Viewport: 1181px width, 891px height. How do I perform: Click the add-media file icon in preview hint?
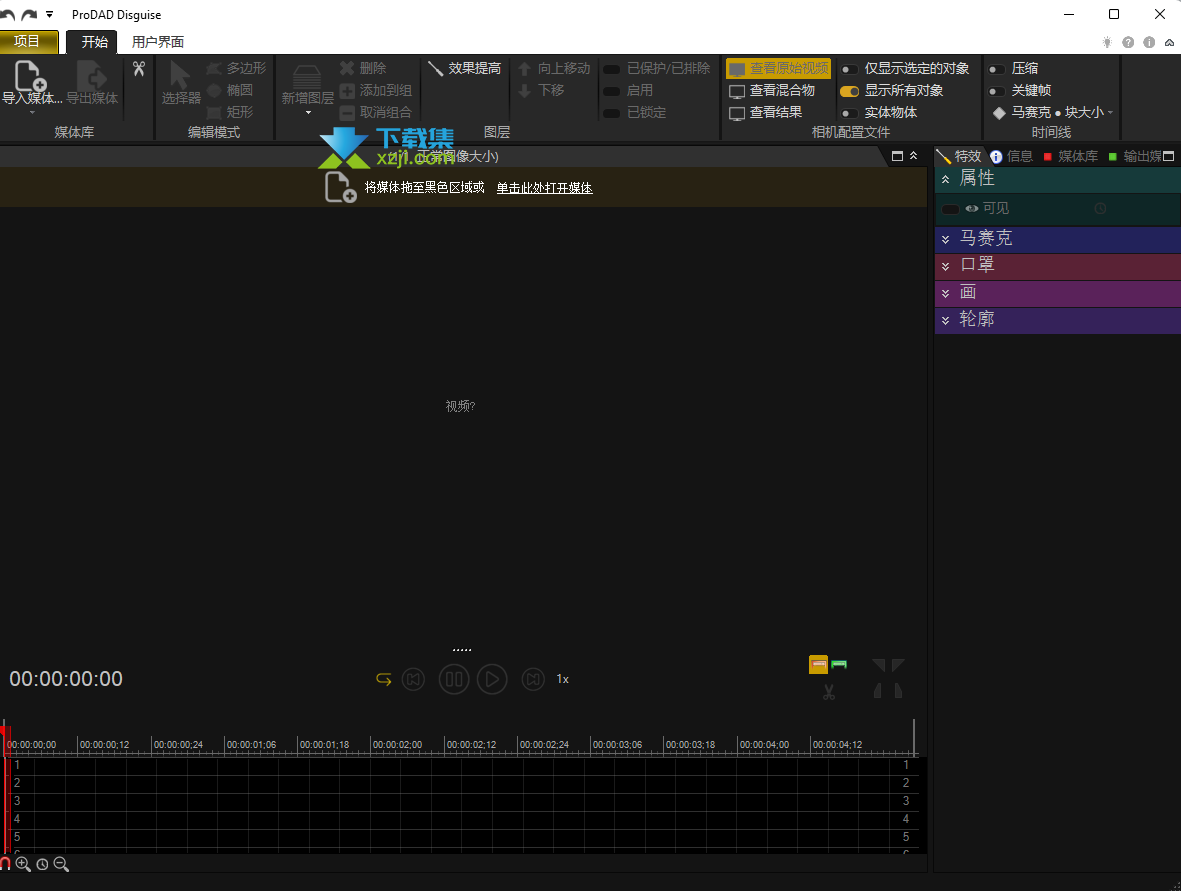pos(340,188)
